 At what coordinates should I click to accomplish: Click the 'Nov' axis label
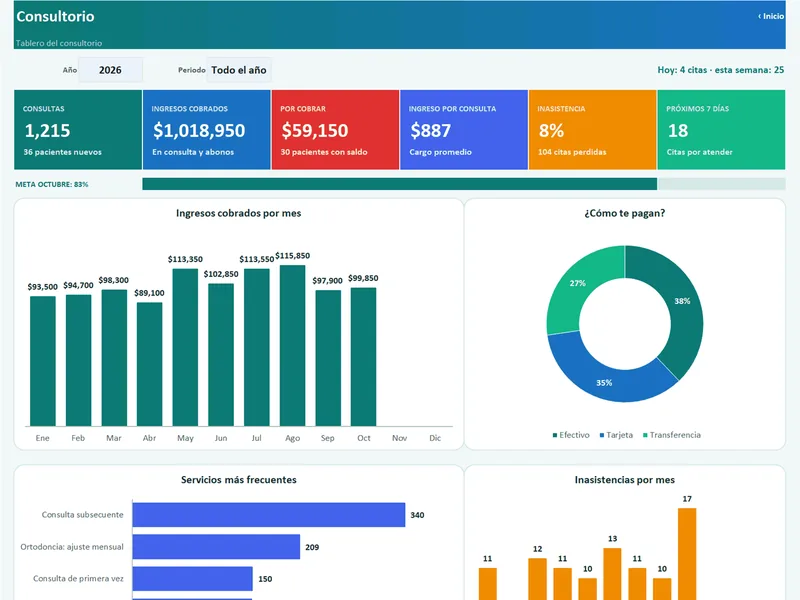[399, 438]
